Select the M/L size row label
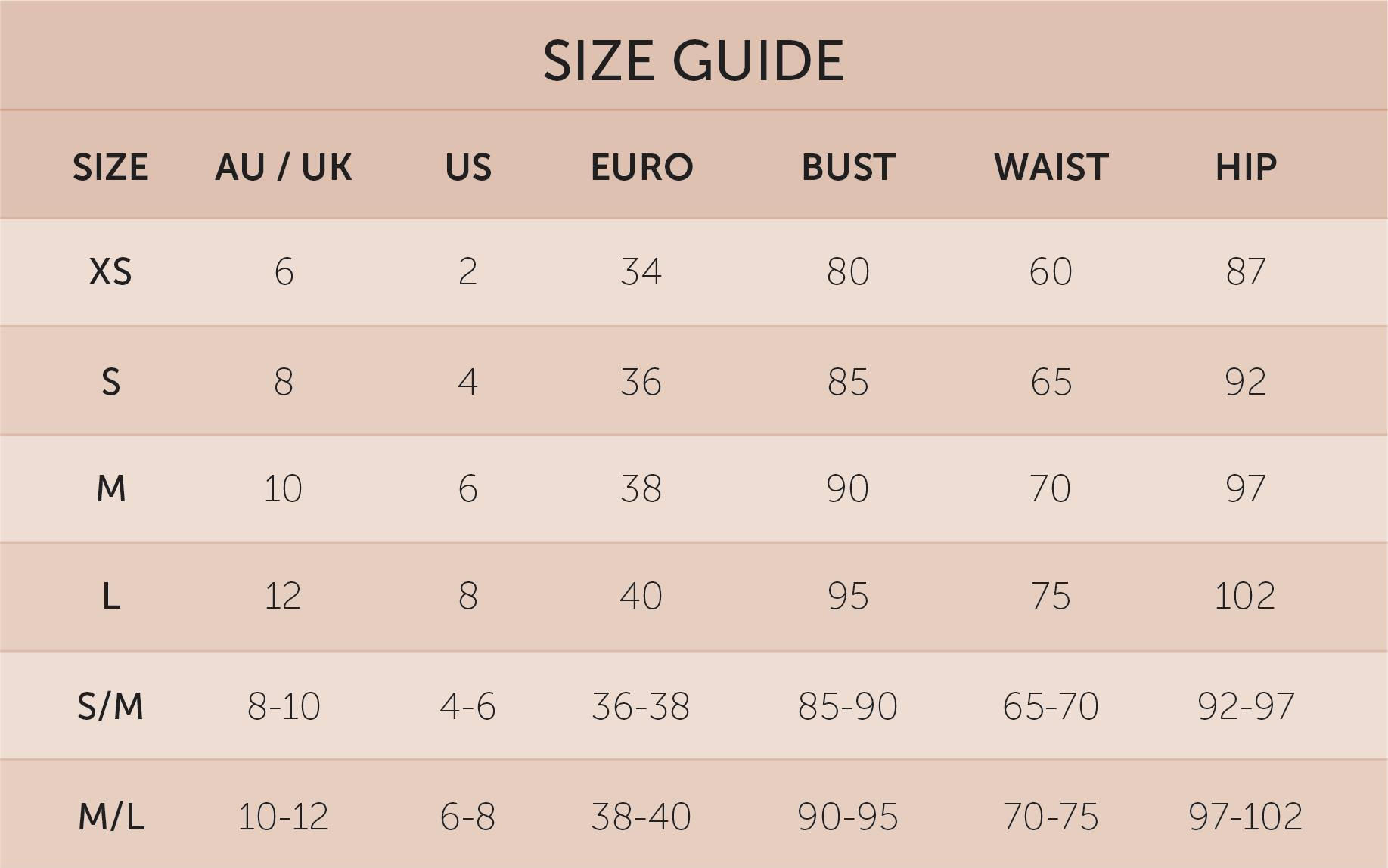 tap(110, 817)
